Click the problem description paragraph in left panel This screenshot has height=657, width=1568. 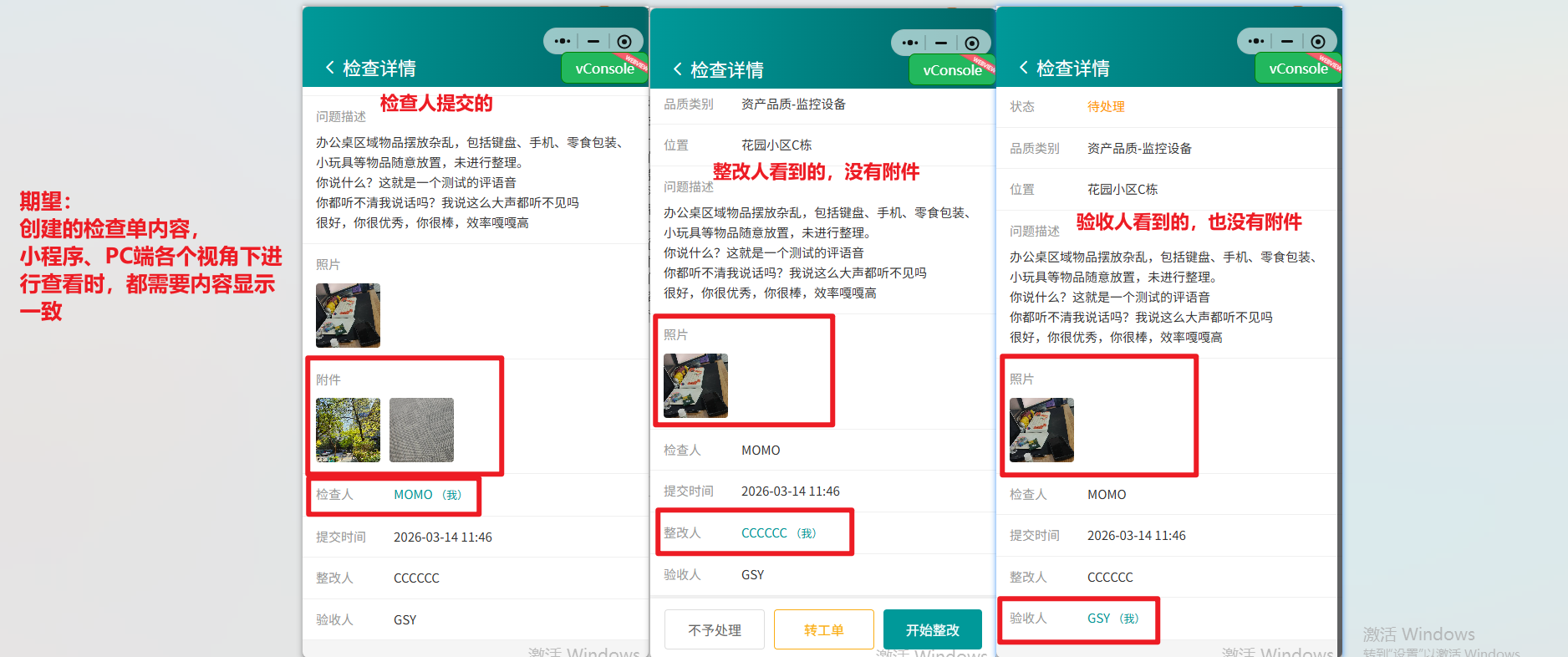(471, 183)
